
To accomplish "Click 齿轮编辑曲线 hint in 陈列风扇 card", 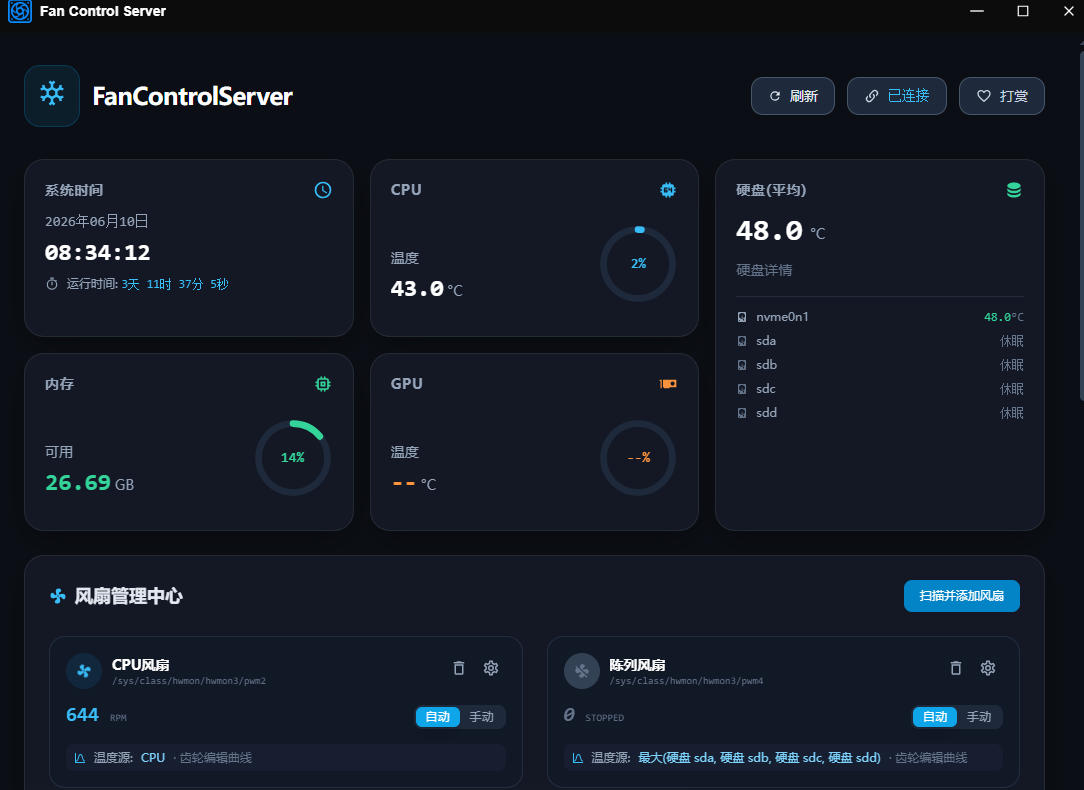I will click(931, 758).
